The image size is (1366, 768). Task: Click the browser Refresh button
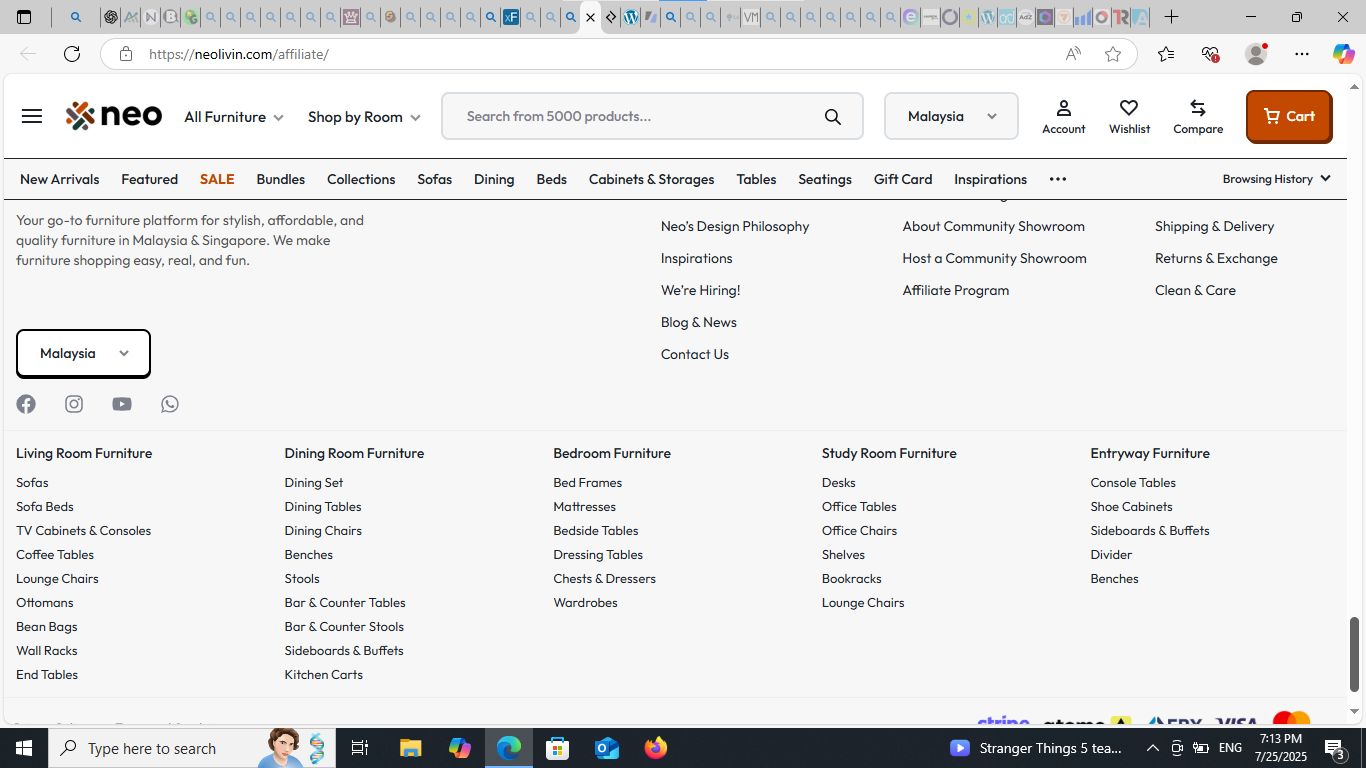coord(72,54)
